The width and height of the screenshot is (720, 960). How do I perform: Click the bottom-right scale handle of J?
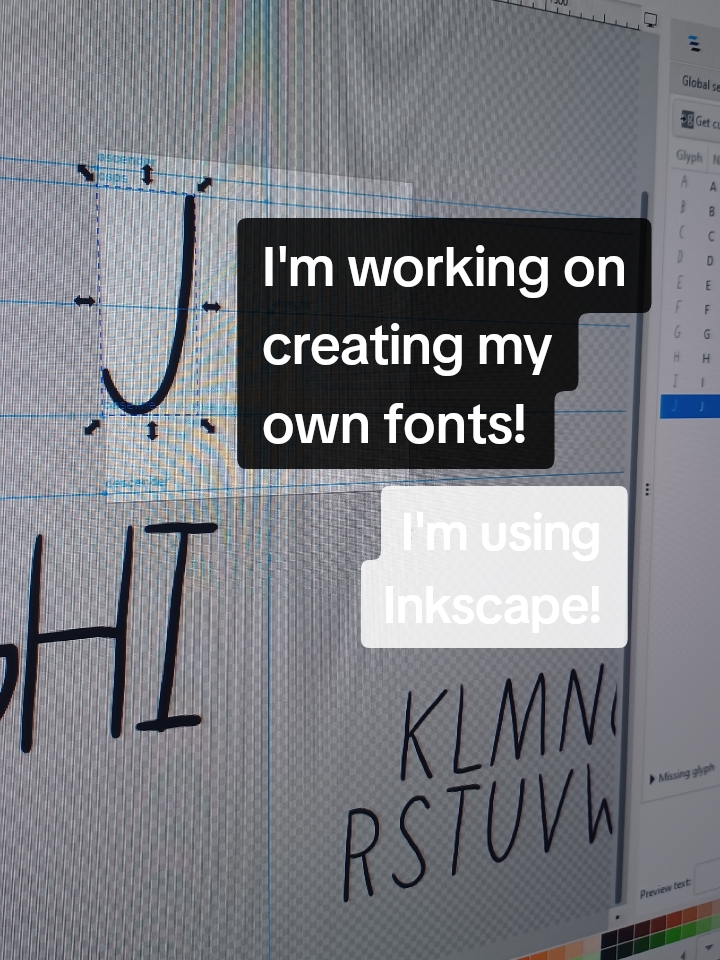pos(208,426)
